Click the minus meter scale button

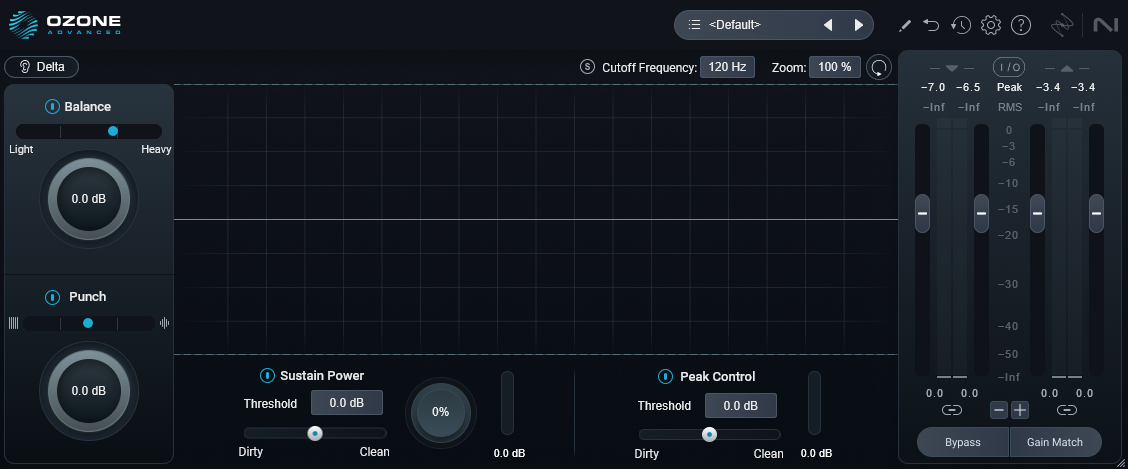pos(999,411)
